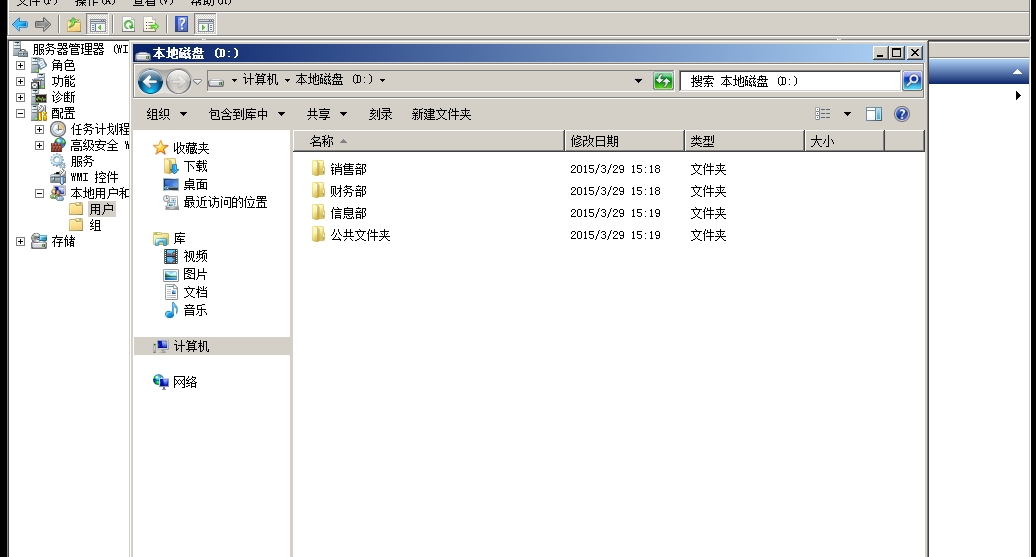Viewport: 1036px width, 557px height.
Task: Open the 视频 library
Action: (x=196, y=256)
